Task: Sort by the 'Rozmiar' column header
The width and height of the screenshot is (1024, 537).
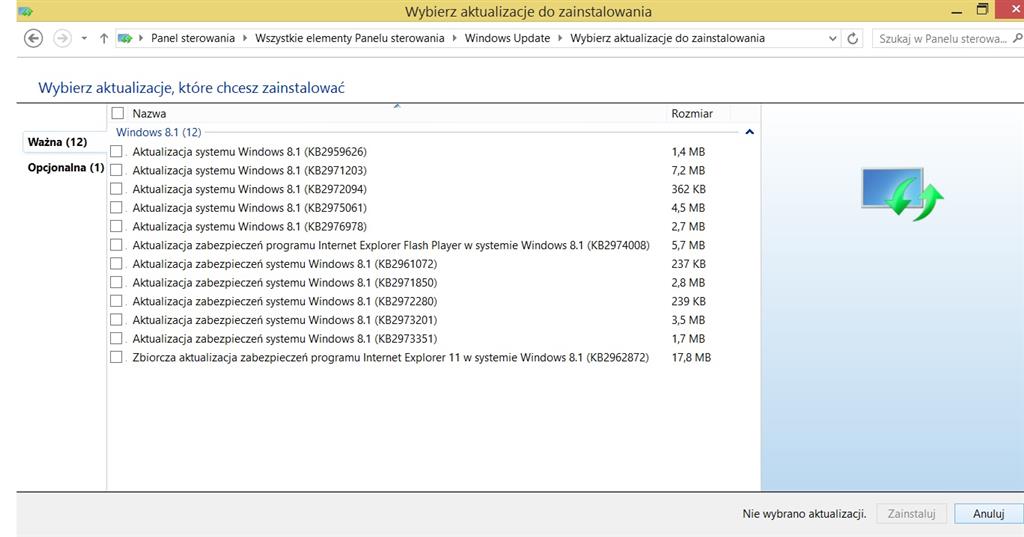Action: pos(692,114)
